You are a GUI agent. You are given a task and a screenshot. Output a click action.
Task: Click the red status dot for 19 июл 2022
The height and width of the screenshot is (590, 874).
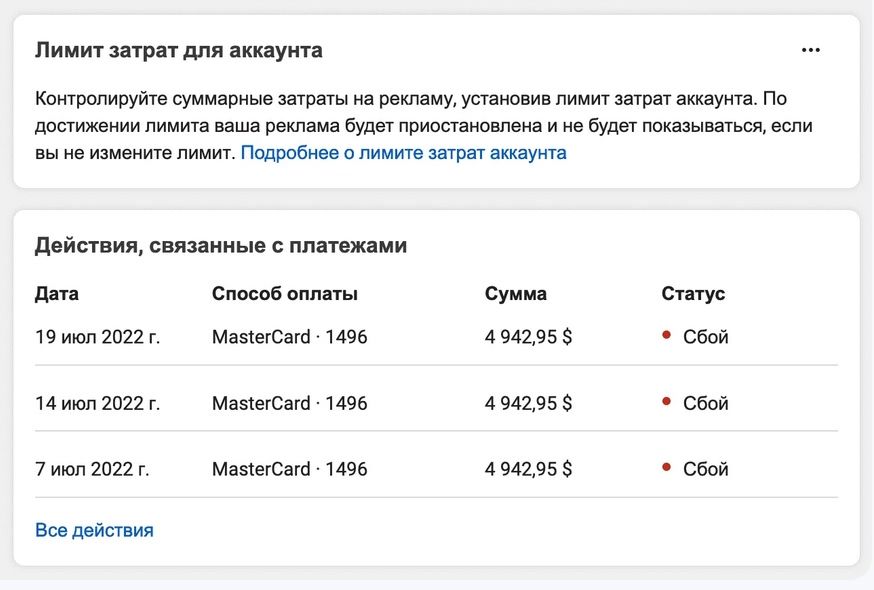pyautogui.click(x=666, y=335)
